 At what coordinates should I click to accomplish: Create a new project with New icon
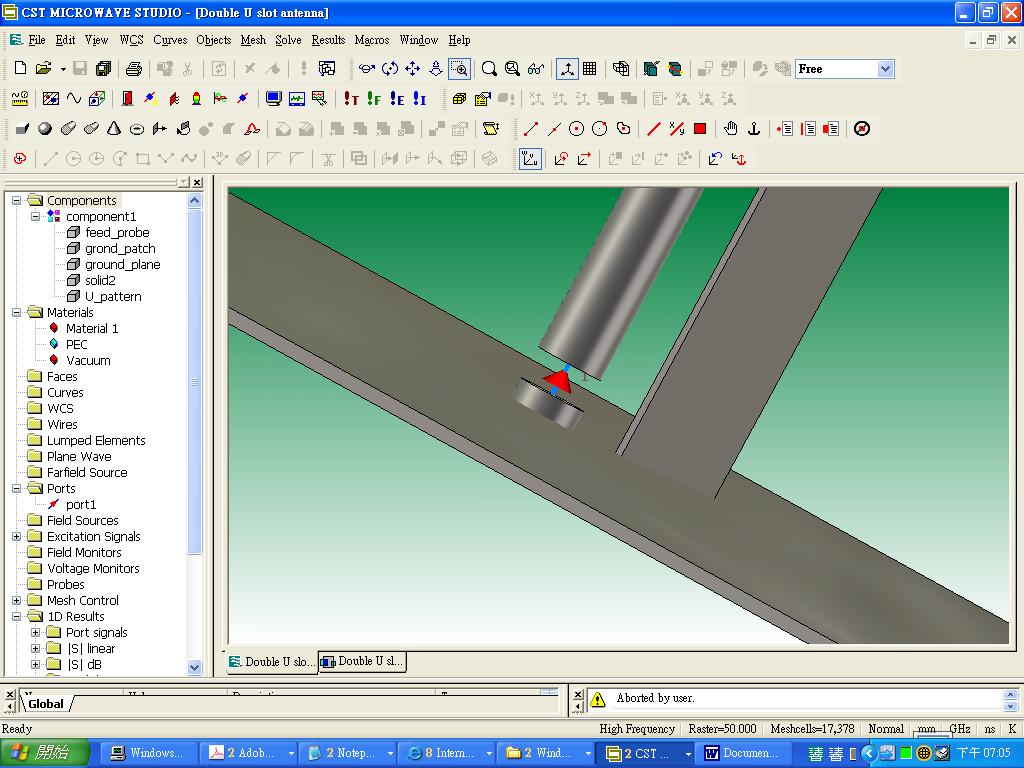20,69
